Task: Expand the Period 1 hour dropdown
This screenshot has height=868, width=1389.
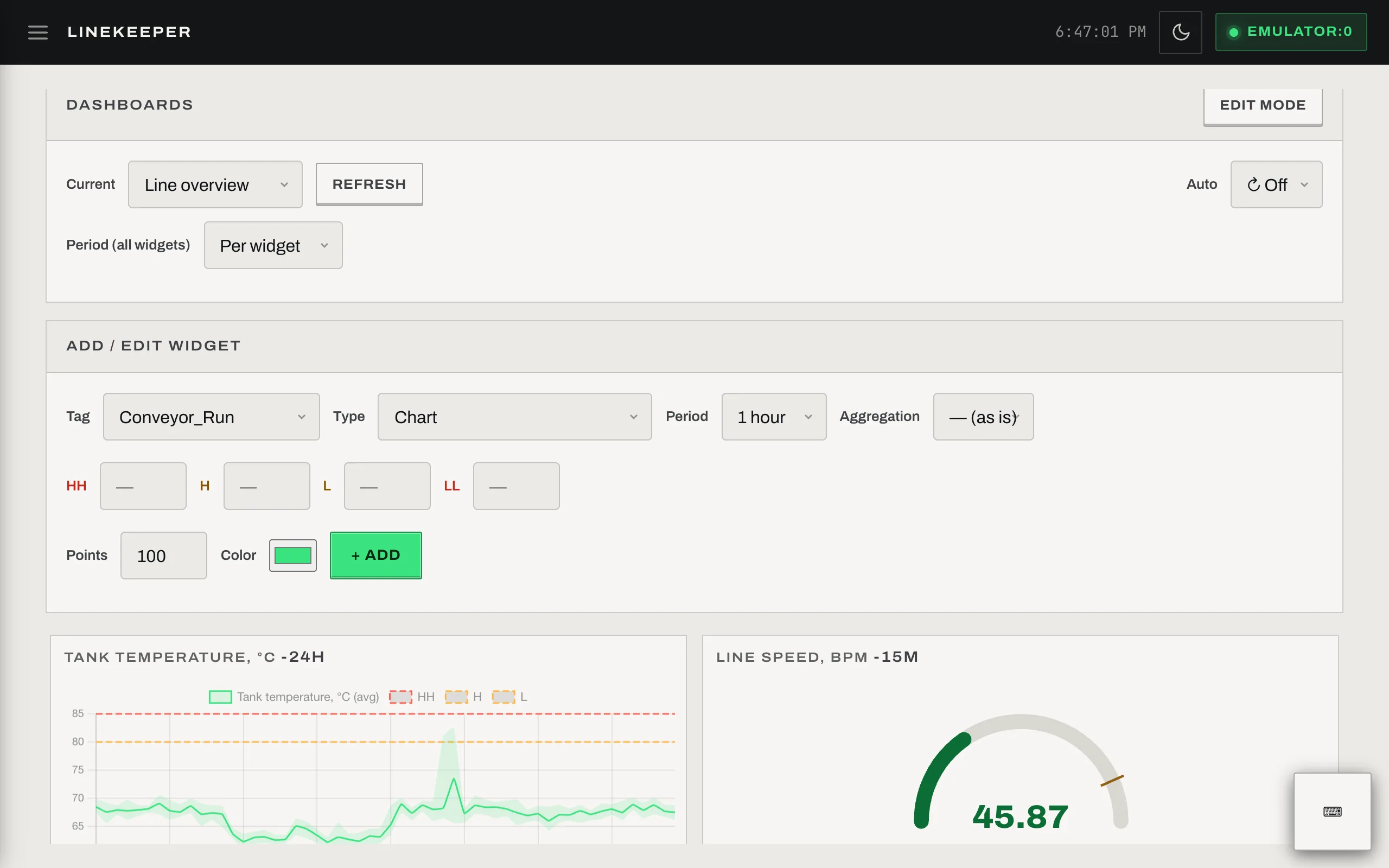Action: click(x=774, y=417)
